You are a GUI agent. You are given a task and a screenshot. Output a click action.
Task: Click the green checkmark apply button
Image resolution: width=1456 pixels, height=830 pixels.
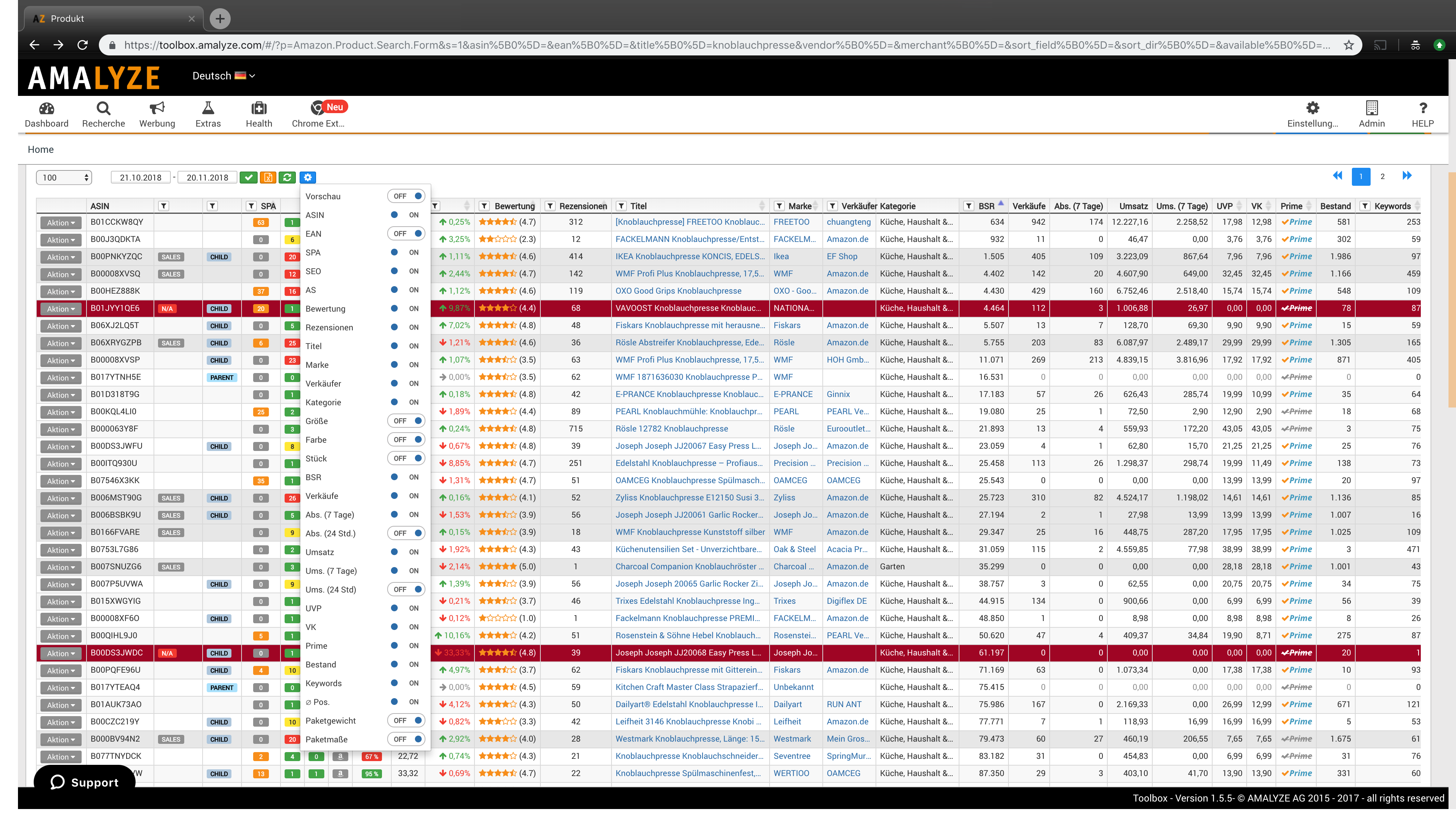[248, 177]
